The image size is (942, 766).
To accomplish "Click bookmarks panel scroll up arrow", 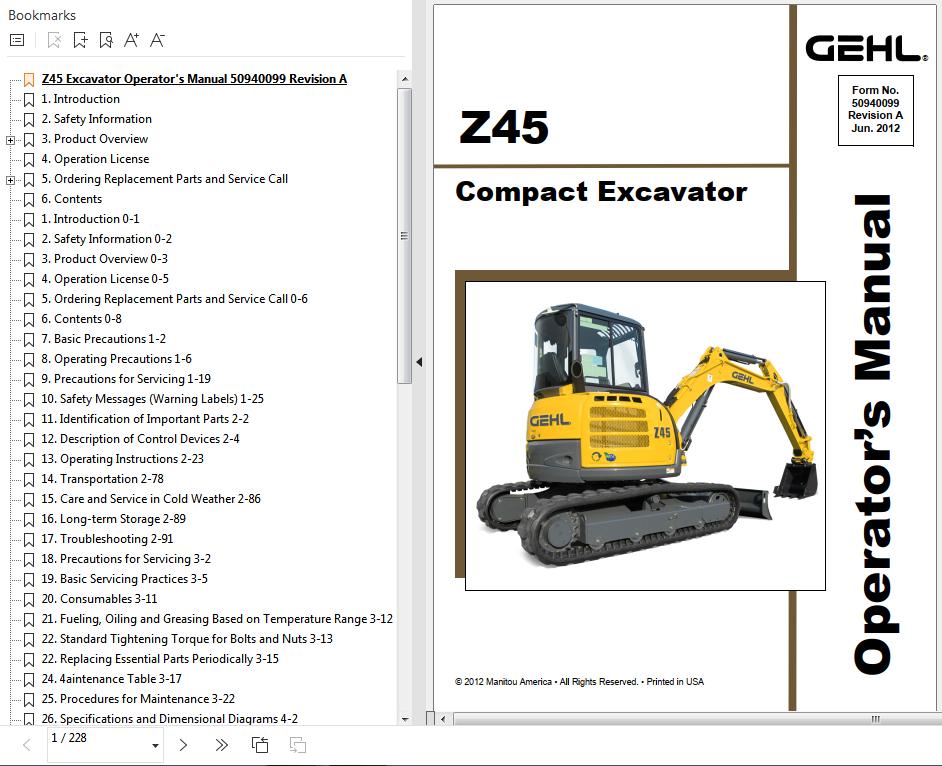I will click(x=405, y=79).
